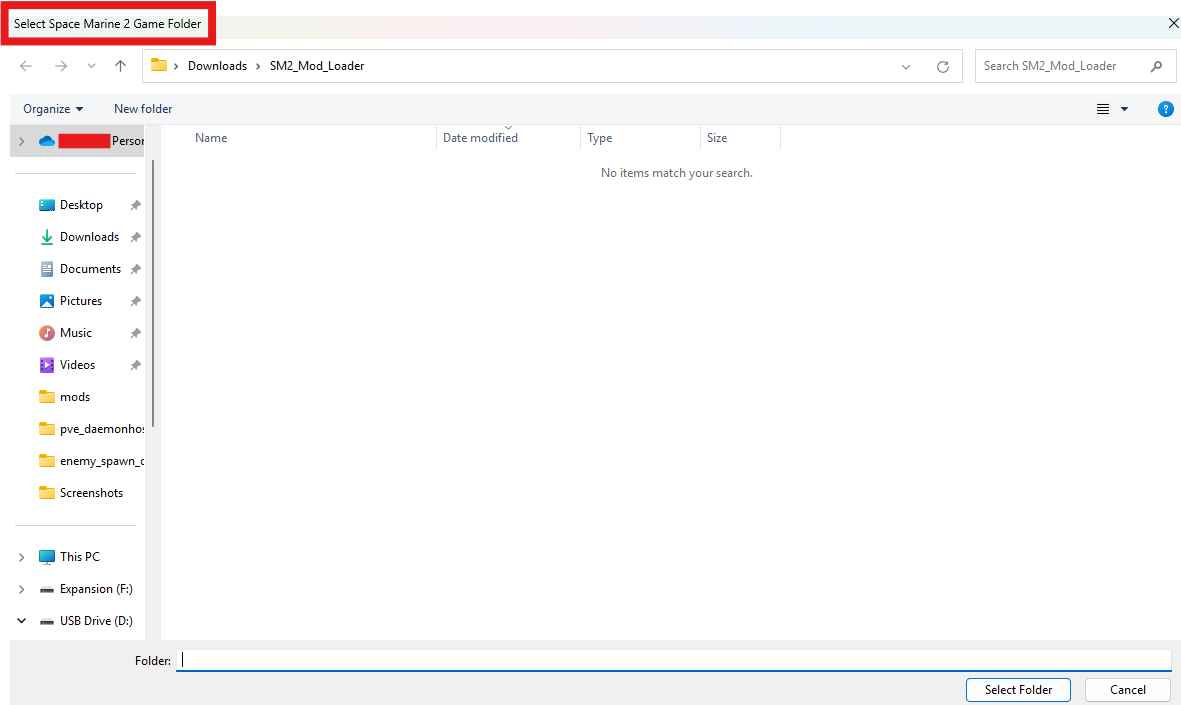This screenshot has height=705, width=1181.
Task: Open Music in the sidebar
Action: (x=75, y=333)
